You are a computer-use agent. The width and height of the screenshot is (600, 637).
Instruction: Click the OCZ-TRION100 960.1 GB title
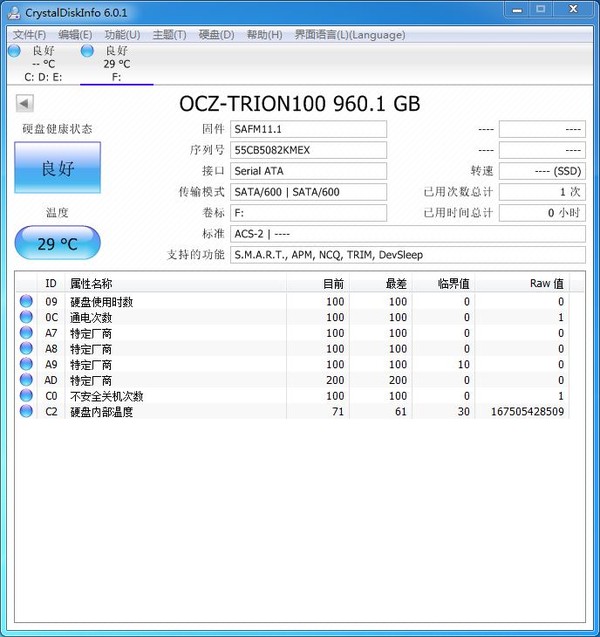[300, 104]
